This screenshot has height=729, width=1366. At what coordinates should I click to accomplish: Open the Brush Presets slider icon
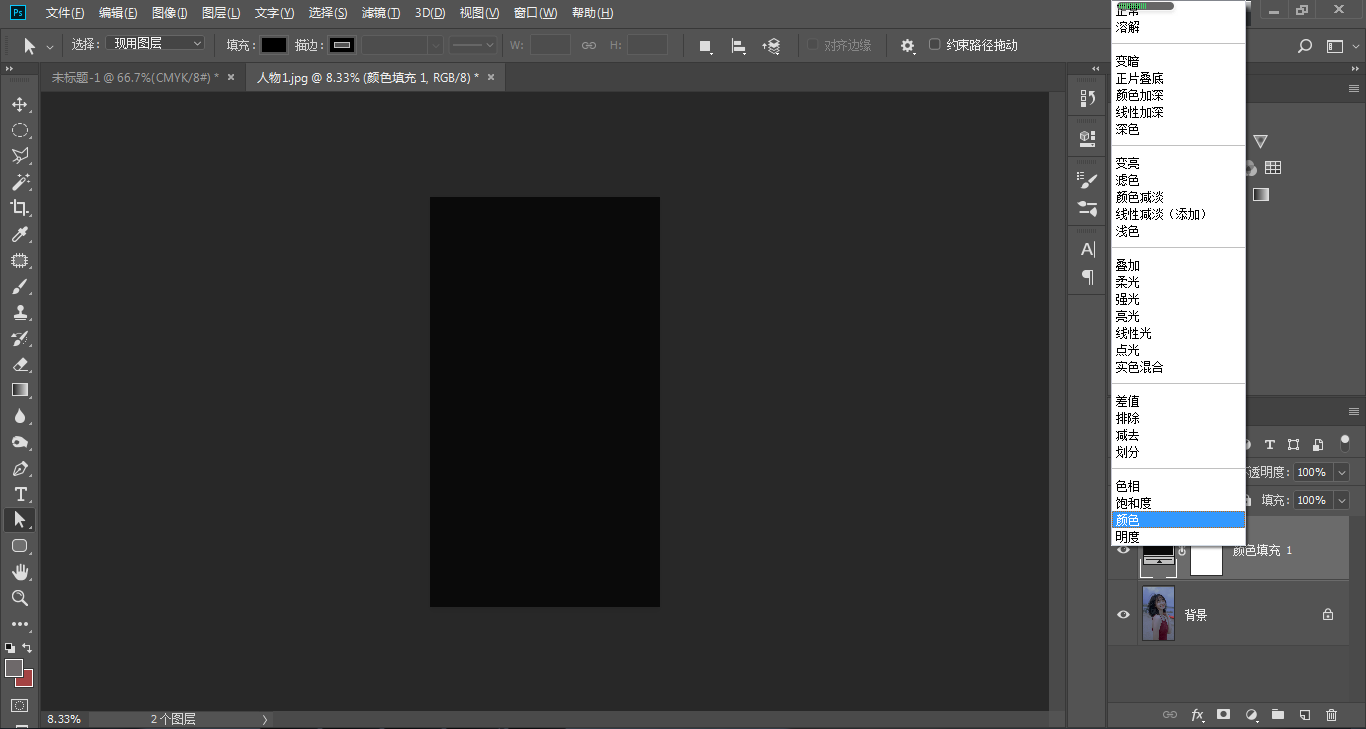pyautogui.click(x=1088, y=208)
